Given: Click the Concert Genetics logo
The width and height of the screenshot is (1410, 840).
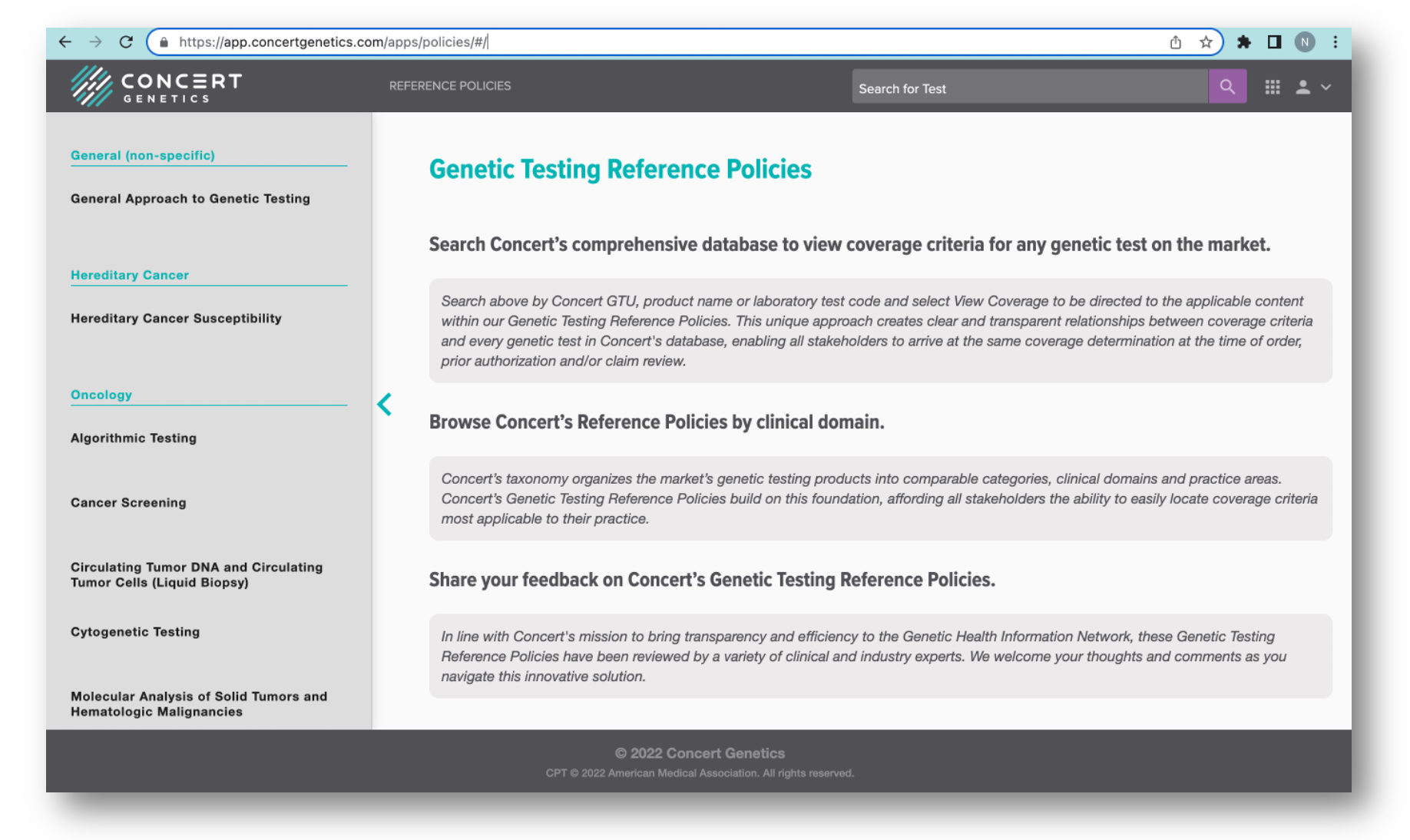Looking at the screenshot, I should point(156,86).
